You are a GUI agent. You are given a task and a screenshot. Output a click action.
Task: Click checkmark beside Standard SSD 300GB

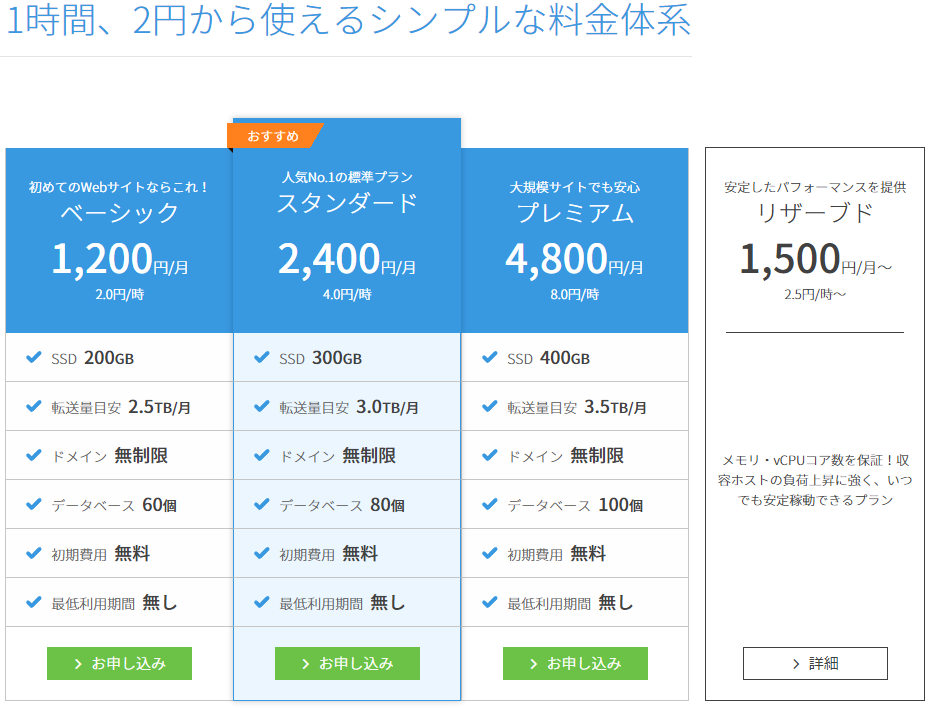coord(262,358)
